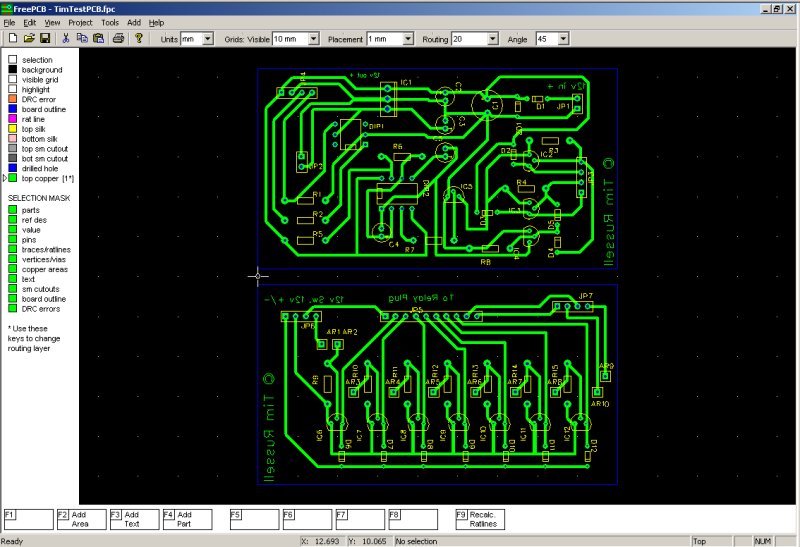Click the Save floppy disk icon

coord(45,38)
